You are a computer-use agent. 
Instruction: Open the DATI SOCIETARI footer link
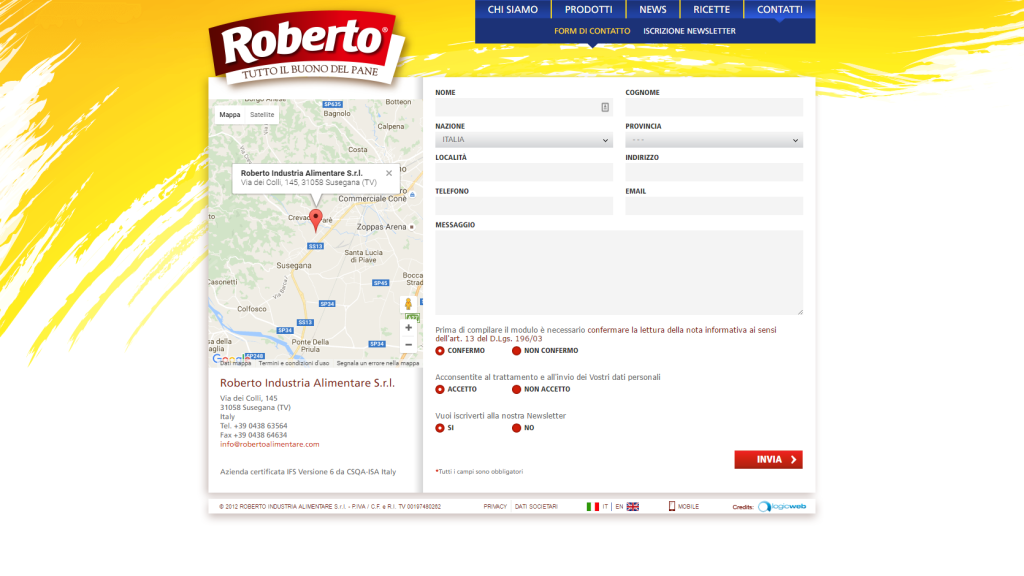coord(536,507)
